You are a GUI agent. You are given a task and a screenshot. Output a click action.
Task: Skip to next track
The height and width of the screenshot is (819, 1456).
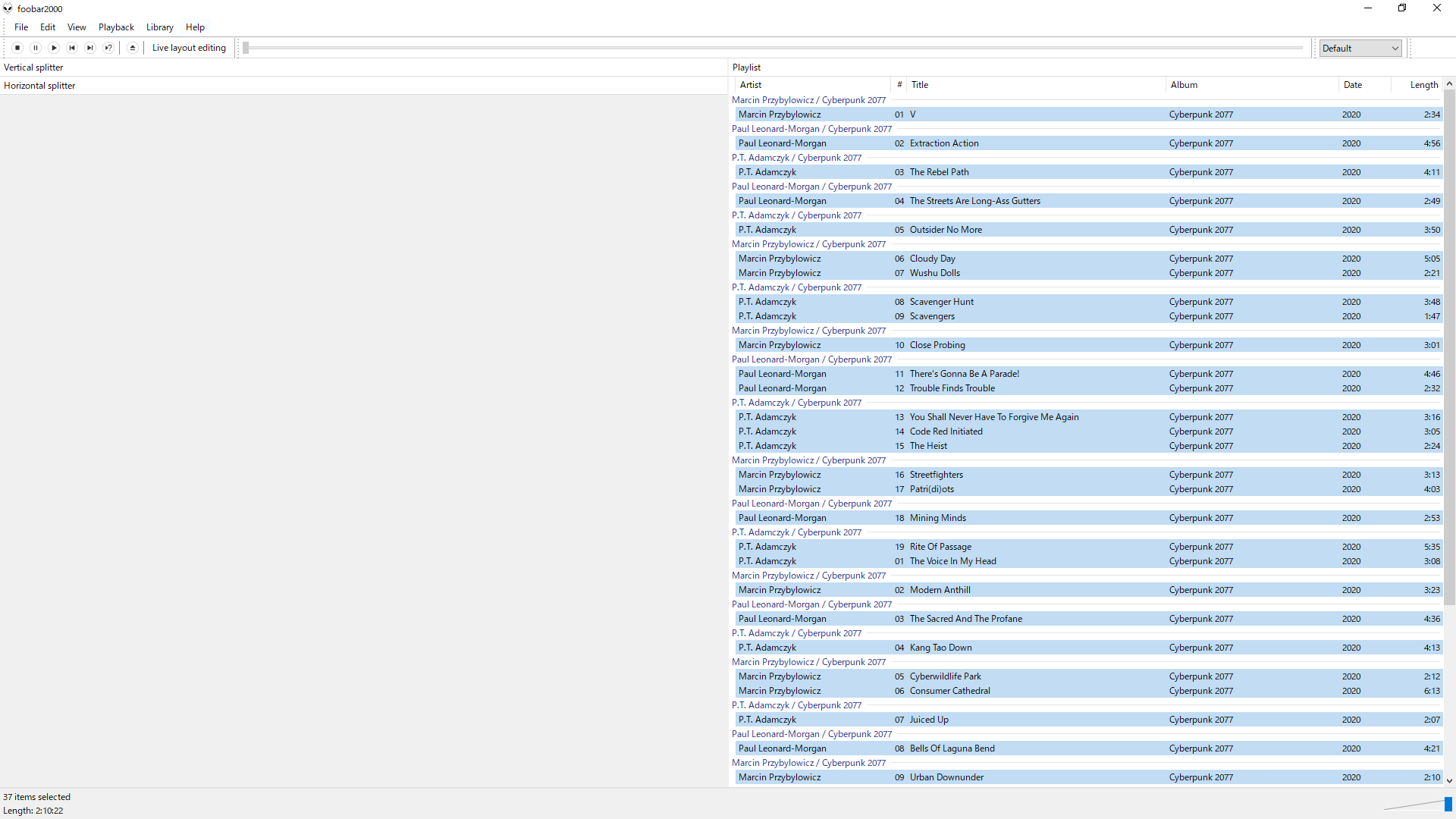coord(90,48)
